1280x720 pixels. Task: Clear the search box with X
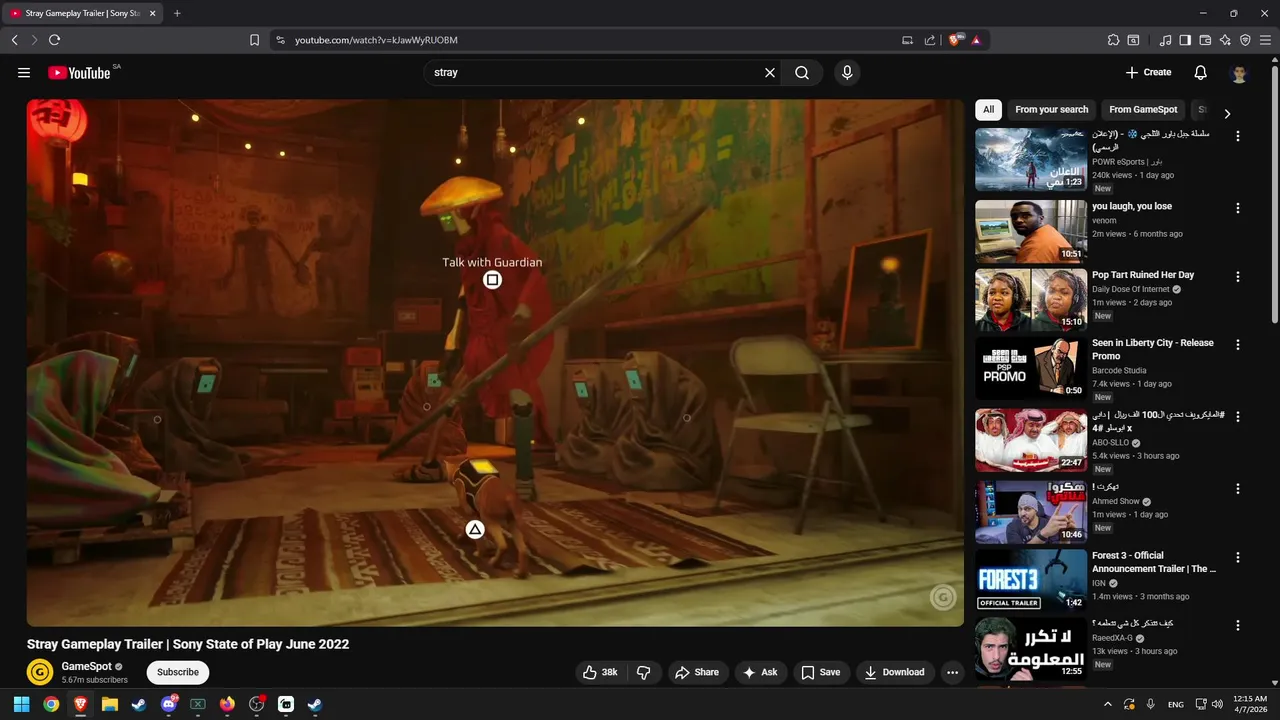point(770,73)
